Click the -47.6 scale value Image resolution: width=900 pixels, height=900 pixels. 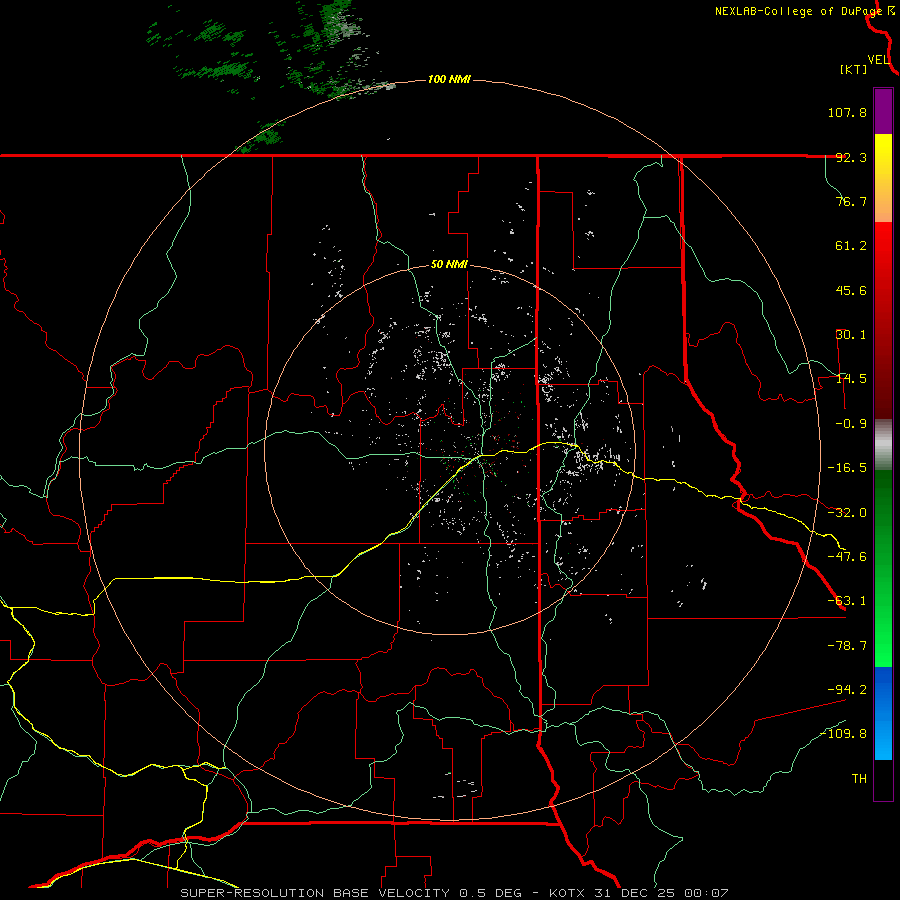coord(847,557)
